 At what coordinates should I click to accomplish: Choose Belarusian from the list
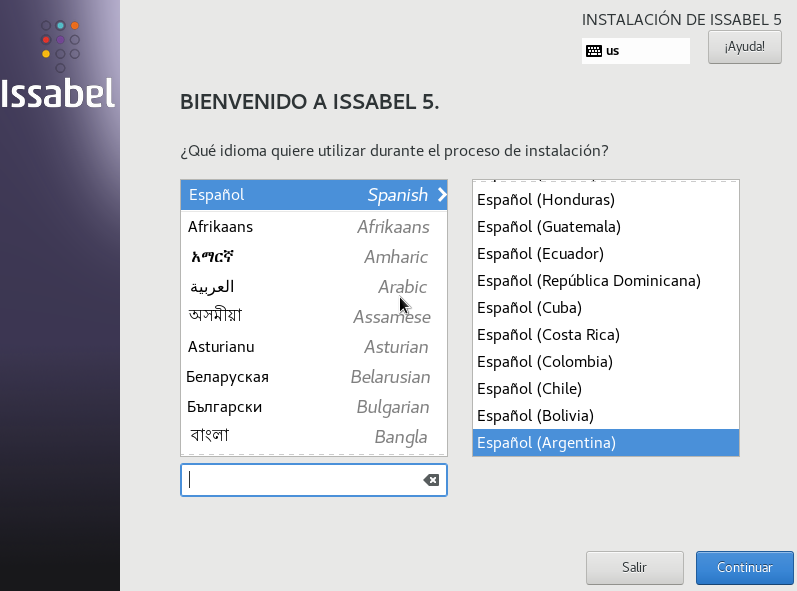313,377
